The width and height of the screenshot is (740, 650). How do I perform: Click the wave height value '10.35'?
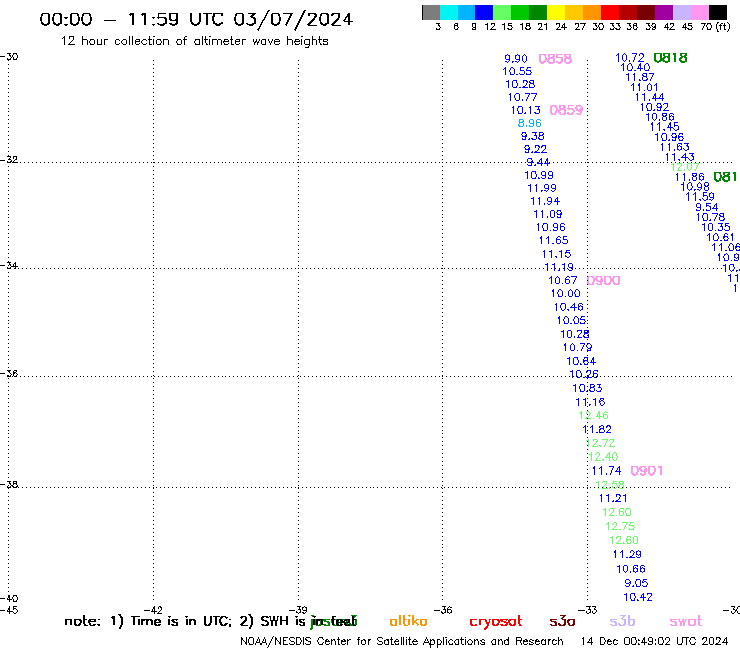(715, 227)
